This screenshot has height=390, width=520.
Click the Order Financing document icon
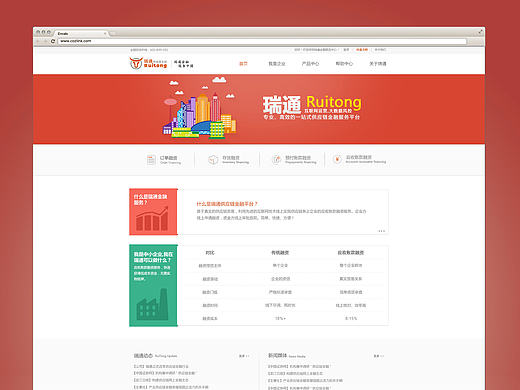[x=151, y=160]
